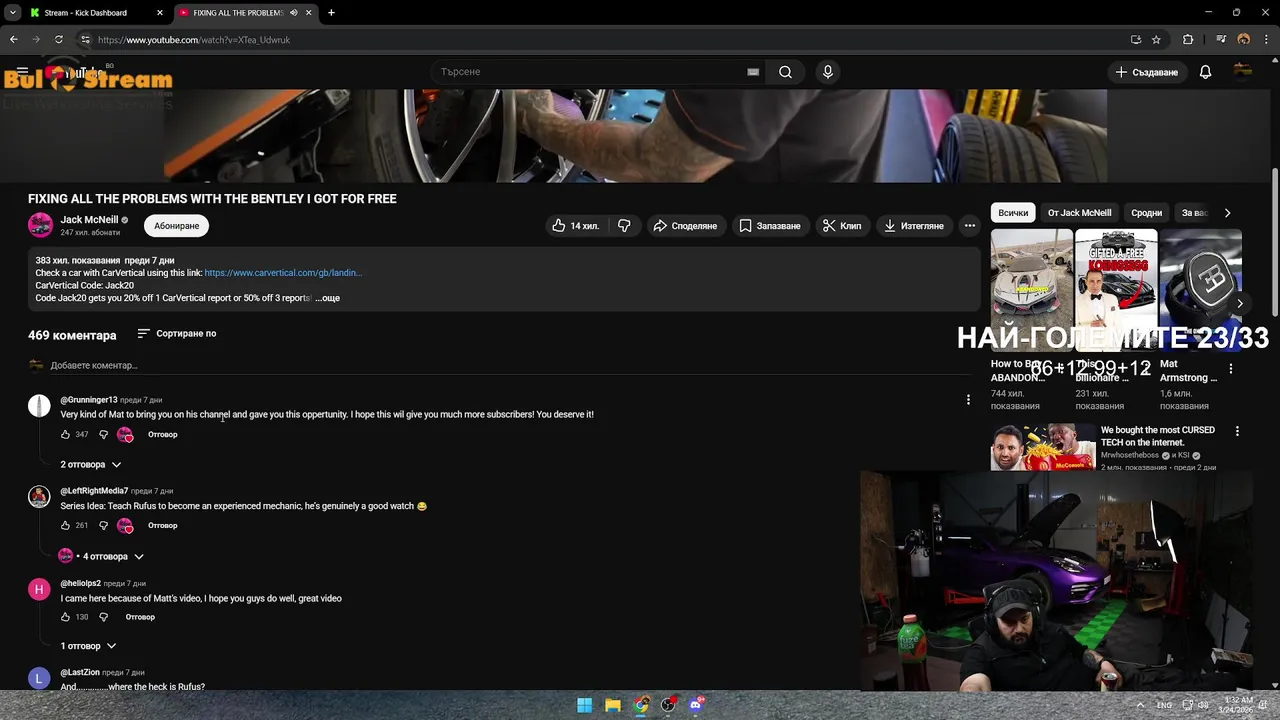The width and height of the screenshot is (1280, 720).
Task: Select the Всички filter chip
Action: click(1013, 213)
